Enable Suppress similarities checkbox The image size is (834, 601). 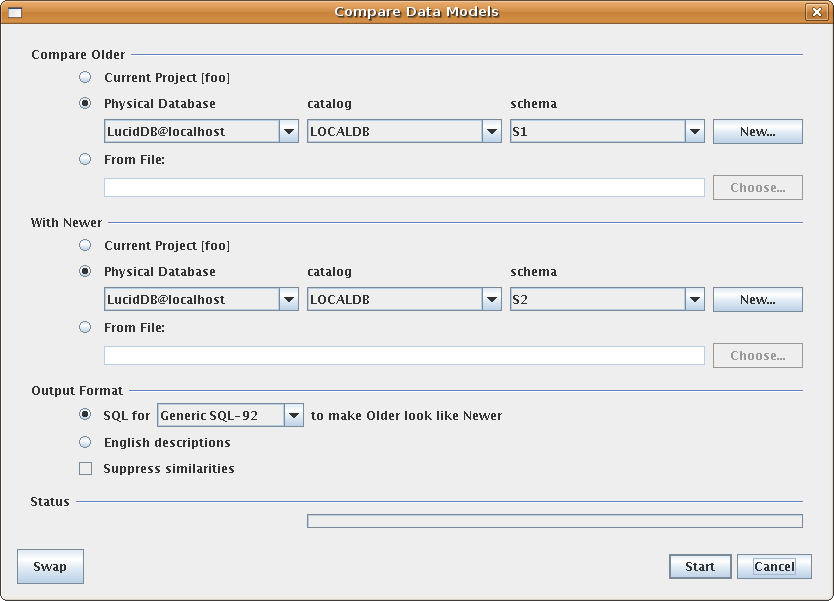coord(85,469)
